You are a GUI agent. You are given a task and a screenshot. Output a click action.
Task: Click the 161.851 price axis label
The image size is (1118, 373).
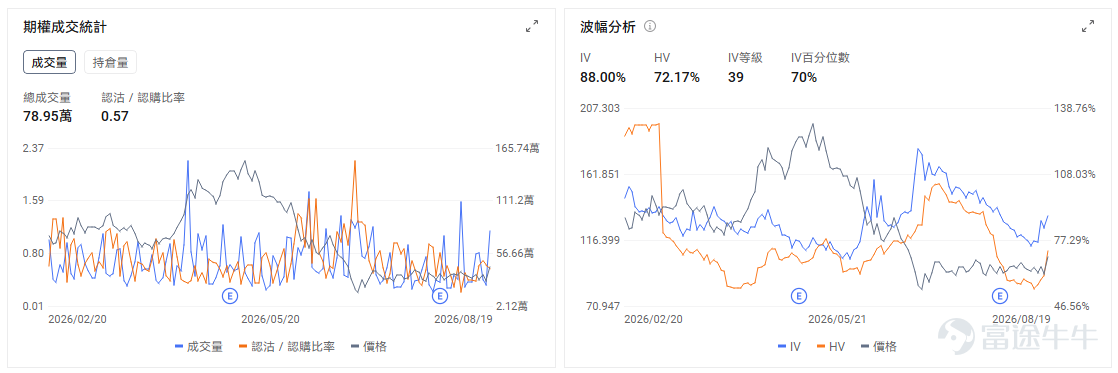(x=600, y=174)
